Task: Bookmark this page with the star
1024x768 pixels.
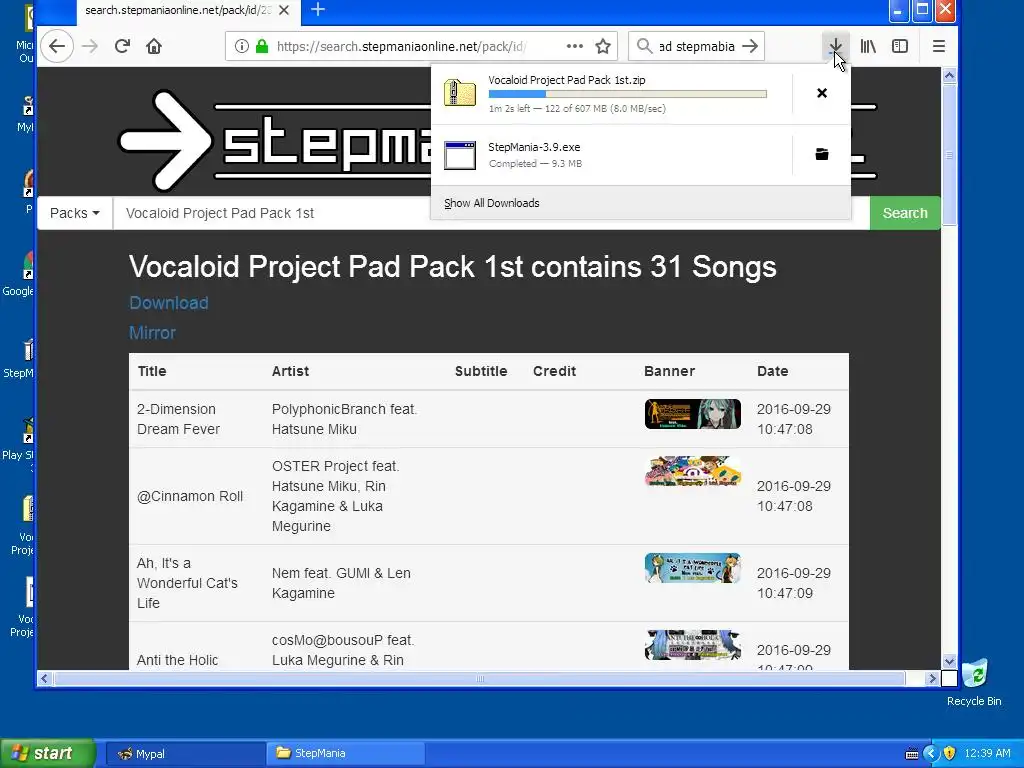Action: (603, 46)
